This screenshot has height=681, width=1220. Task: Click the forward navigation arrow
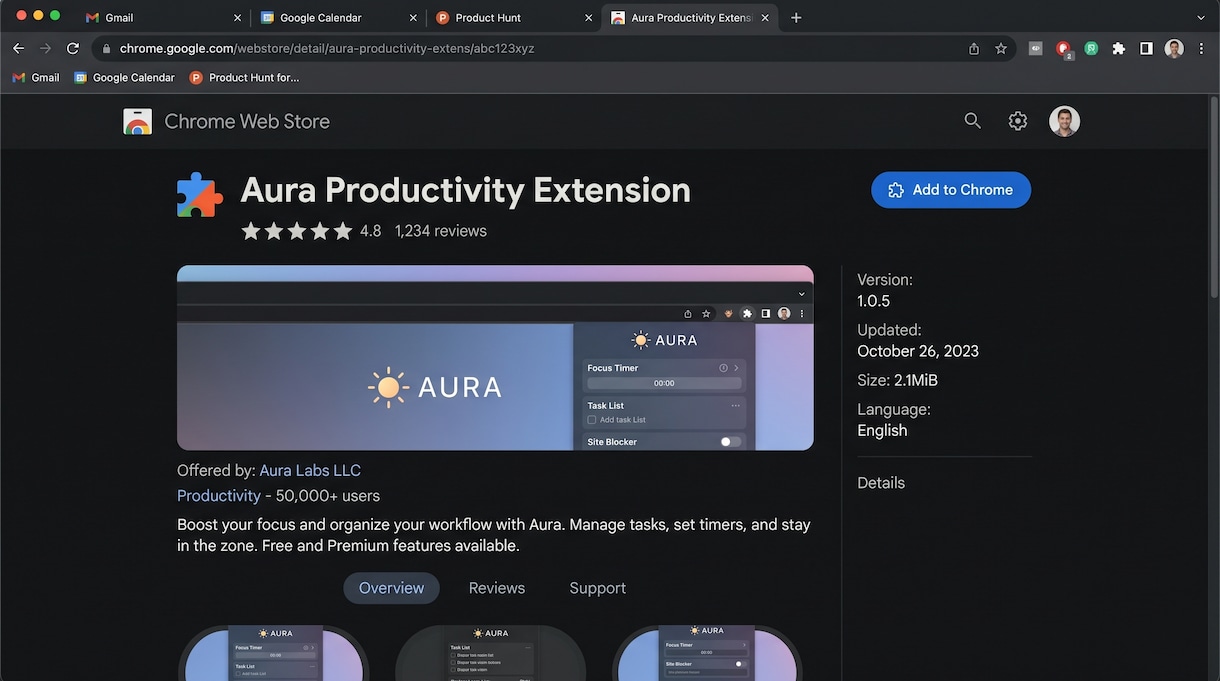pyautogui.click(x=45, y=48)
